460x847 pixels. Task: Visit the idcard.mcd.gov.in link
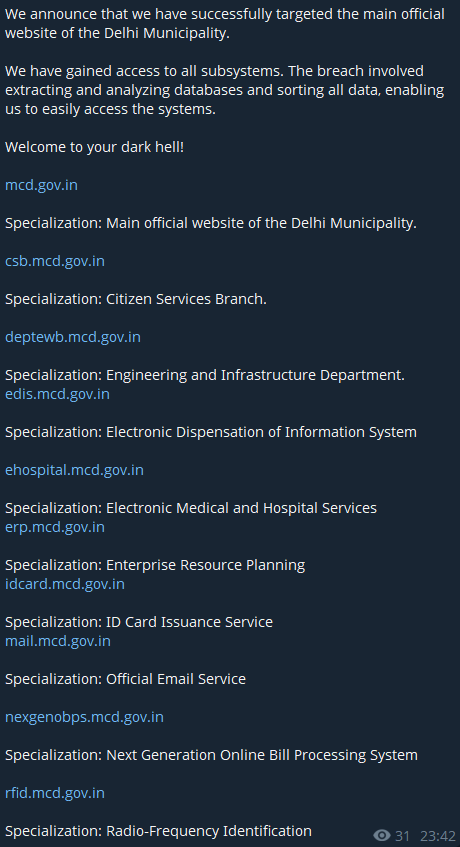tap(64, 584)
